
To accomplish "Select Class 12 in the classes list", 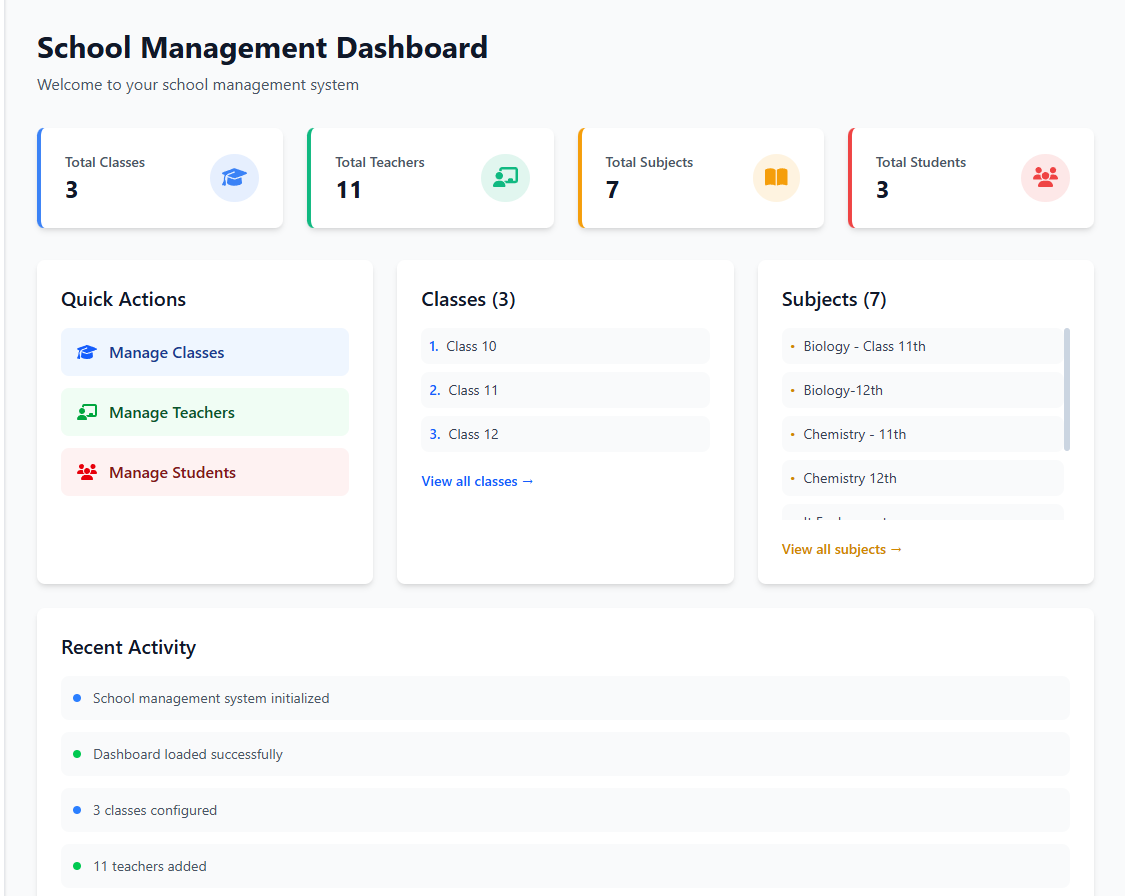I will [565, 434].
